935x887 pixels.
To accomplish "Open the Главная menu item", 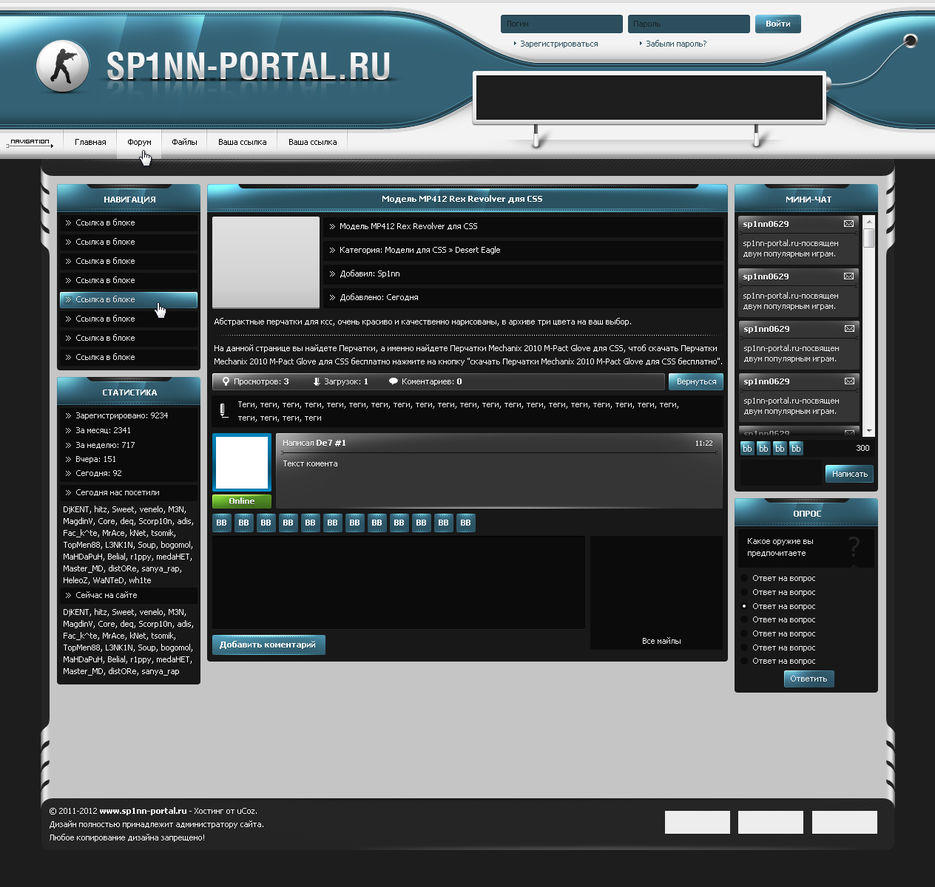I will 90,142.
